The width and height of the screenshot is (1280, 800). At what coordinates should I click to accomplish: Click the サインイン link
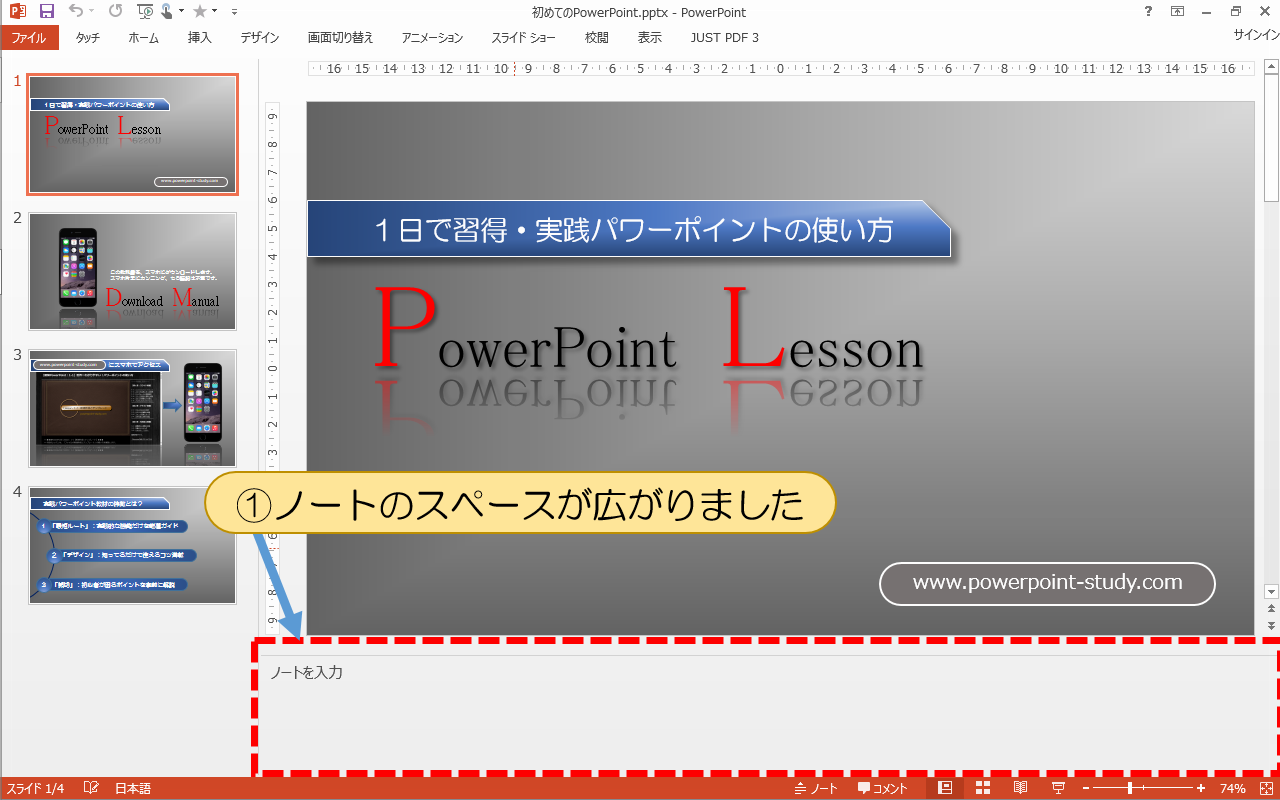pyautogui.click(x=1256, y=35)
